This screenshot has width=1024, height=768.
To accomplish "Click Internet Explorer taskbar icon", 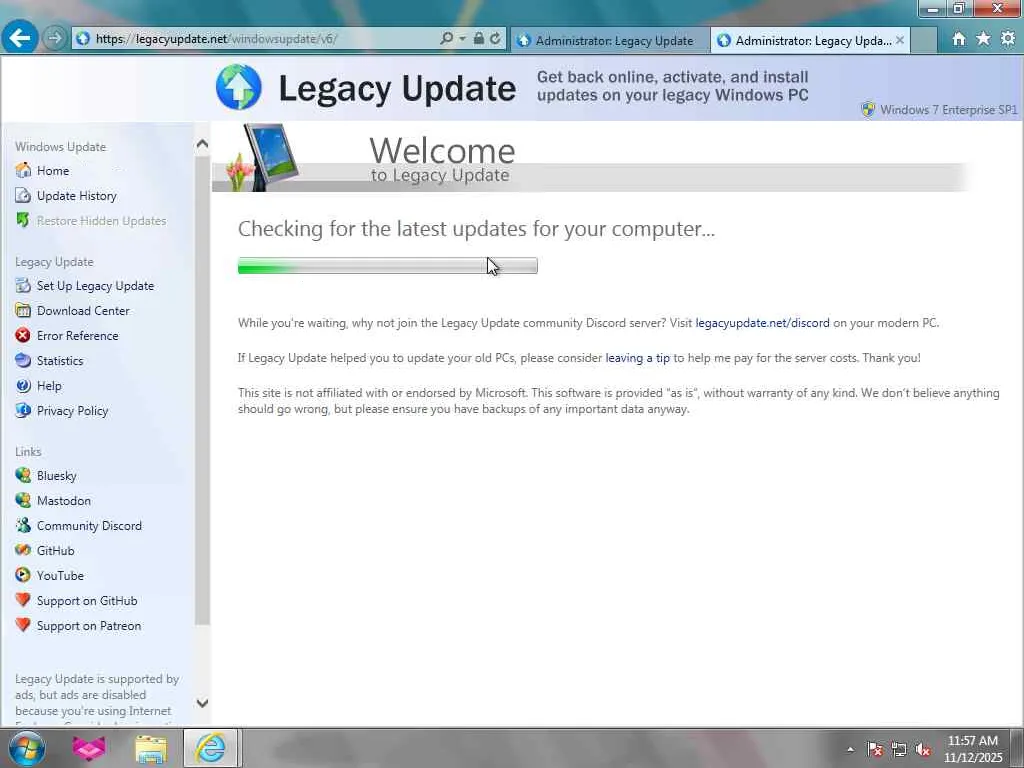I will point(210,748).
